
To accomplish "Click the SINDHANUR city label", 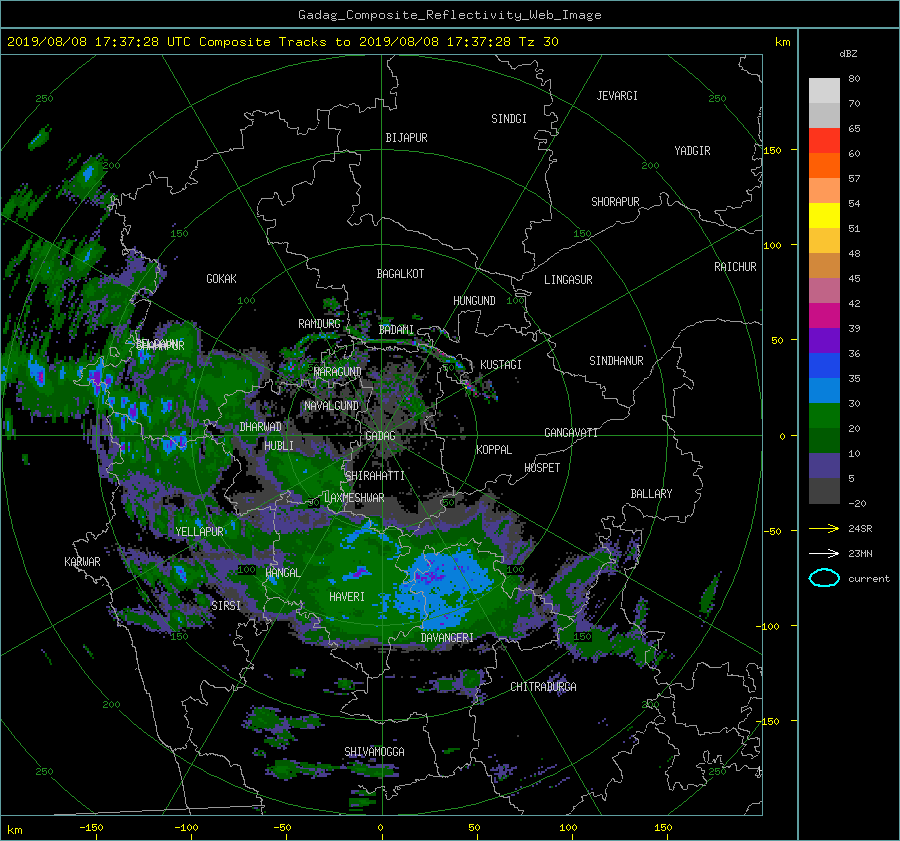I will (x=616, y=361).
